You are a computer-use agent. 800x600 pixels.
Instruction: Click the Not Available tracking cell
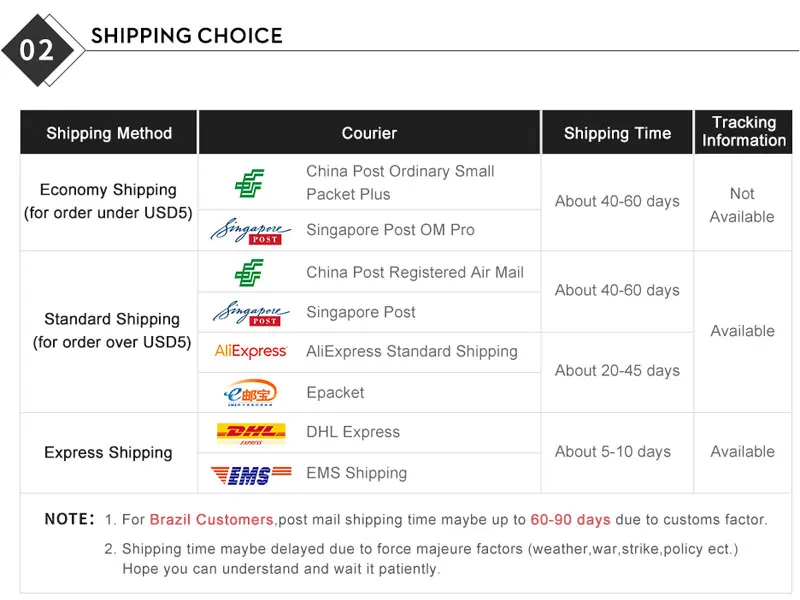point(742,205)
